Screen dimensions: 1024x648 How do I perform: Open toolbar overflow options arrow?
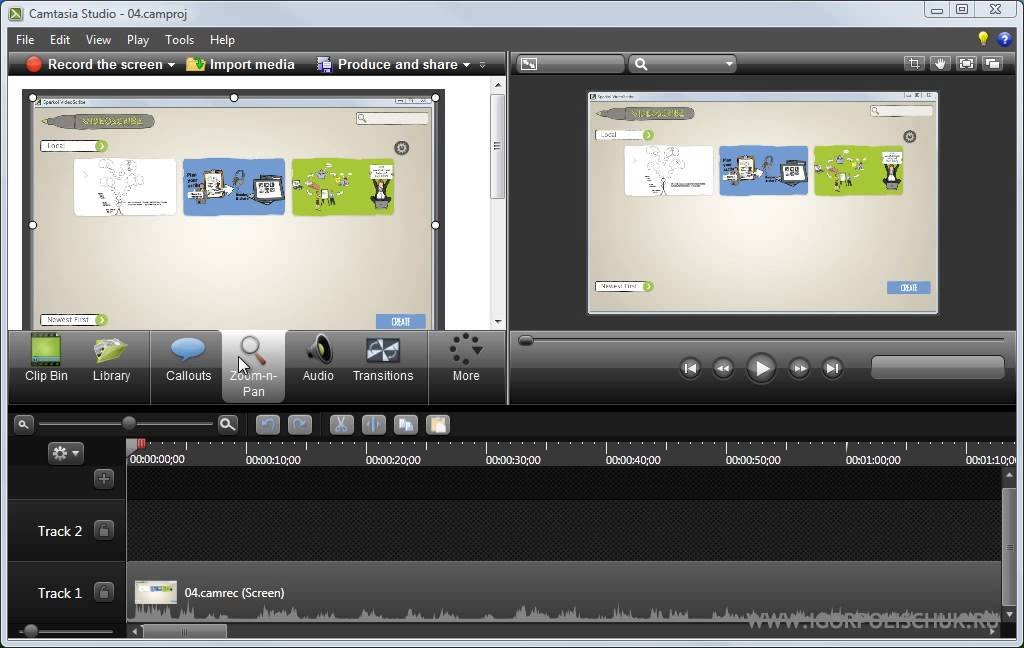pos(483,65)
